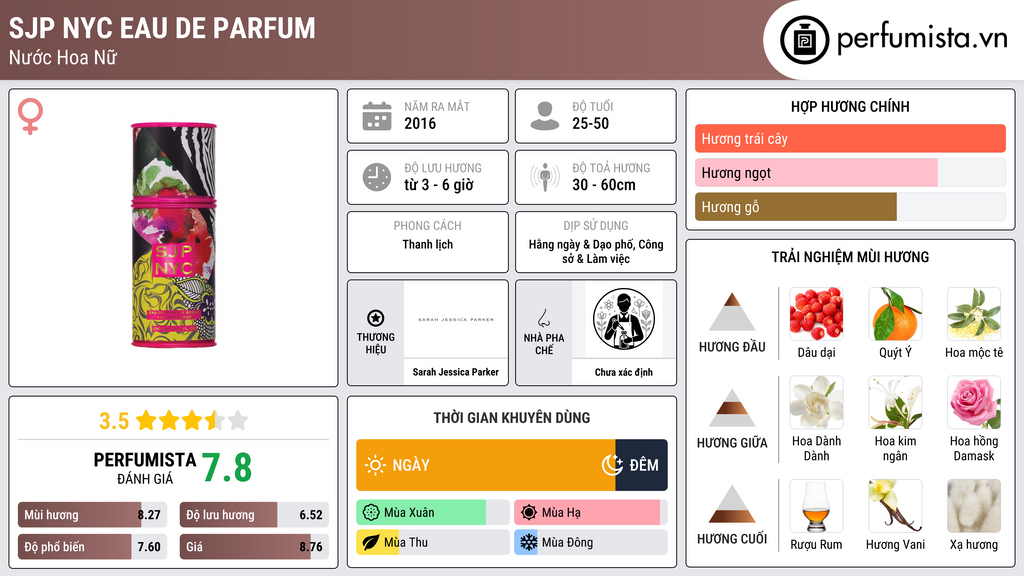This screenshot has width=1024, height=576.
Task: Click the Độ lưu hương 6.52 rating bar
Action: [254, 515]
